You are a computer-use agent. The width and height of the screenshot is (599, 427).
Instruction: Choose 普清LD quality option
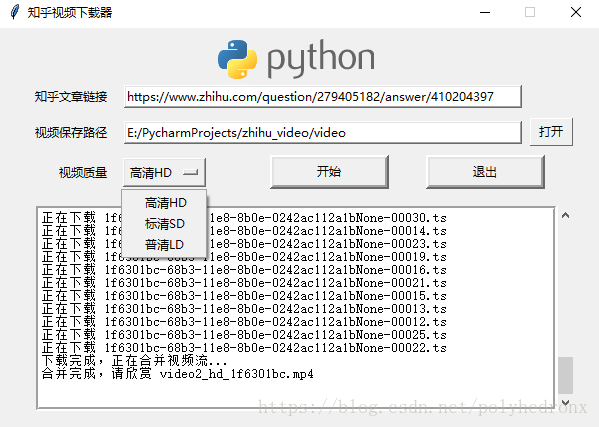(x=165, y=244)
